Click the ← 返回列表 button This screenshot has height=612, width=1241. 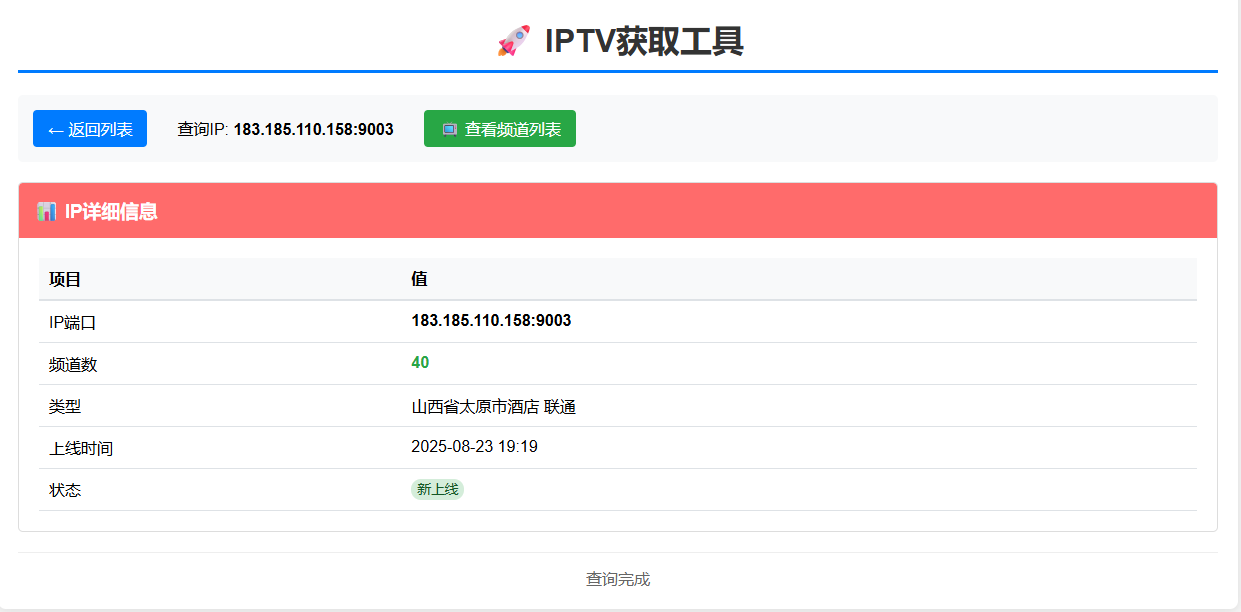90,129
